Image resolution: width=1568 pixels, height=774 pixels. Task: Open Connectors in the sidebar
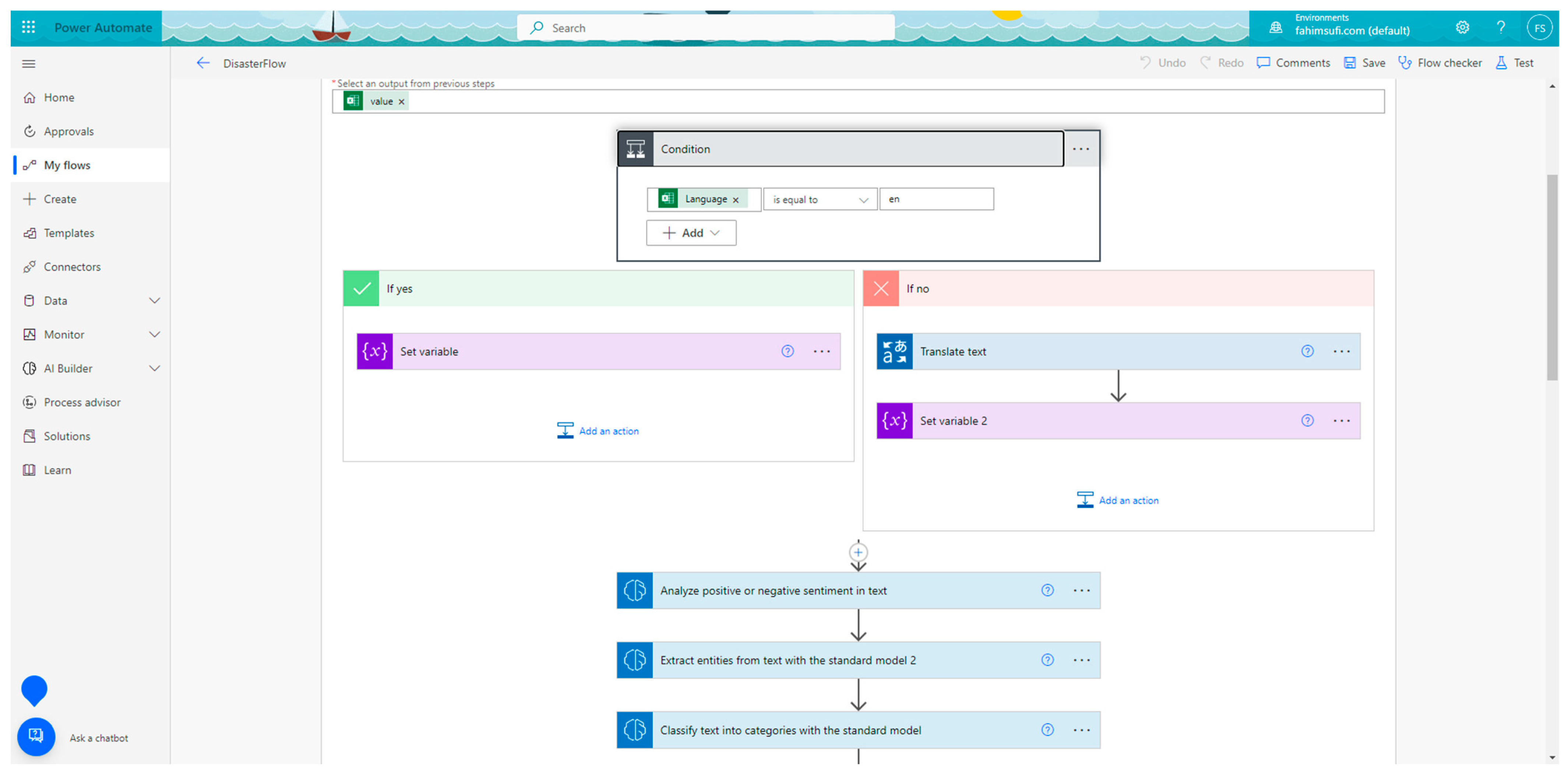72,267
